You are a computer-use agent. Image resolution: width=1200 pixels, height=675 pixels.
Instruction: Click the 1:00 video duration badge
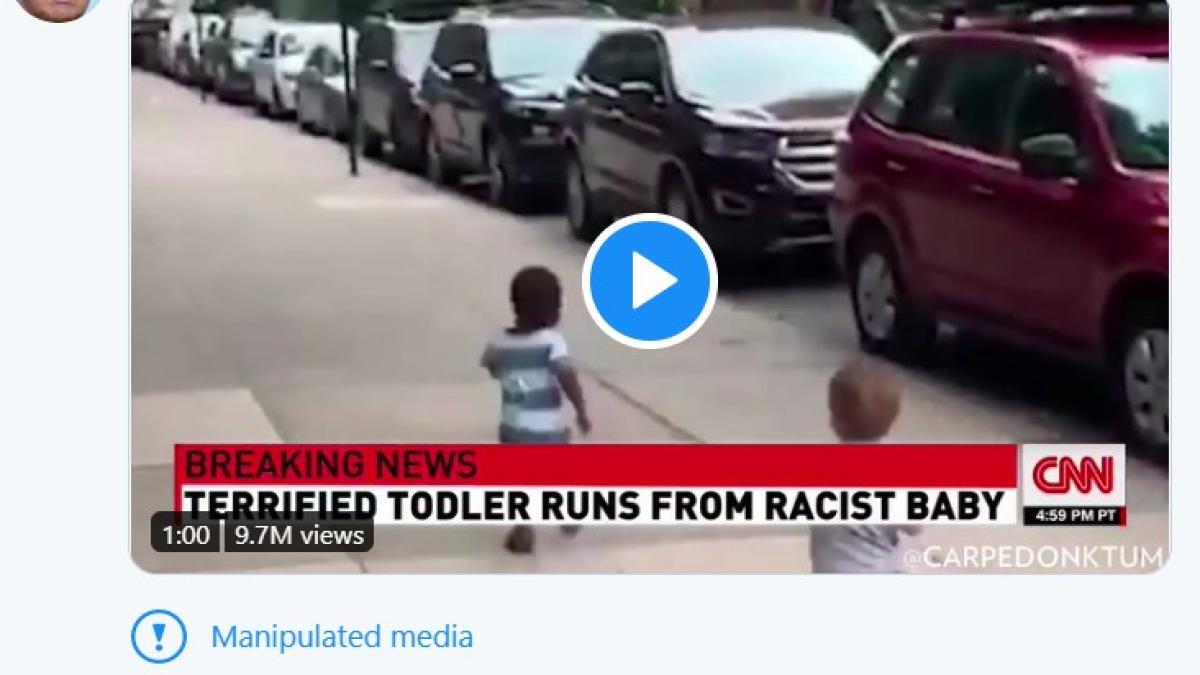(x=186, y=535)
